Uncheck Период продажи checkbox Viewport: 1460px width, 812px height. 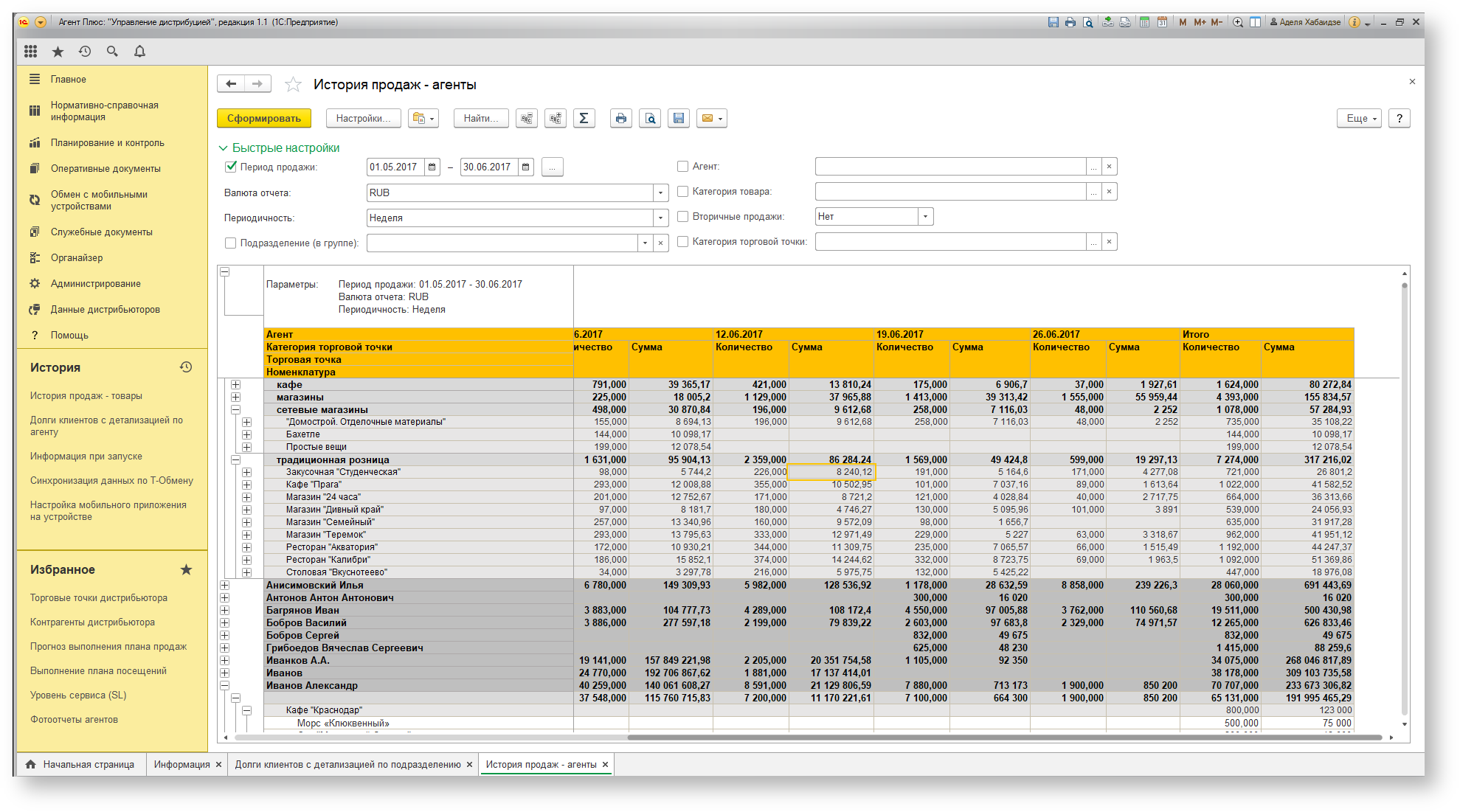[231, 167]
